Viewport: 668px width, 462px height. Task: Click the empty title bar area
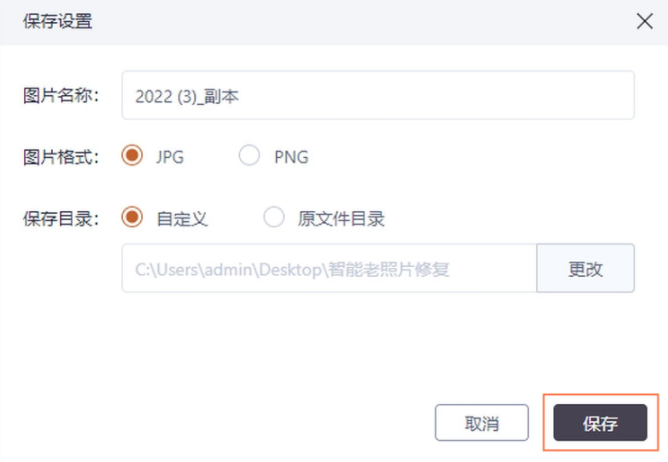350,21
